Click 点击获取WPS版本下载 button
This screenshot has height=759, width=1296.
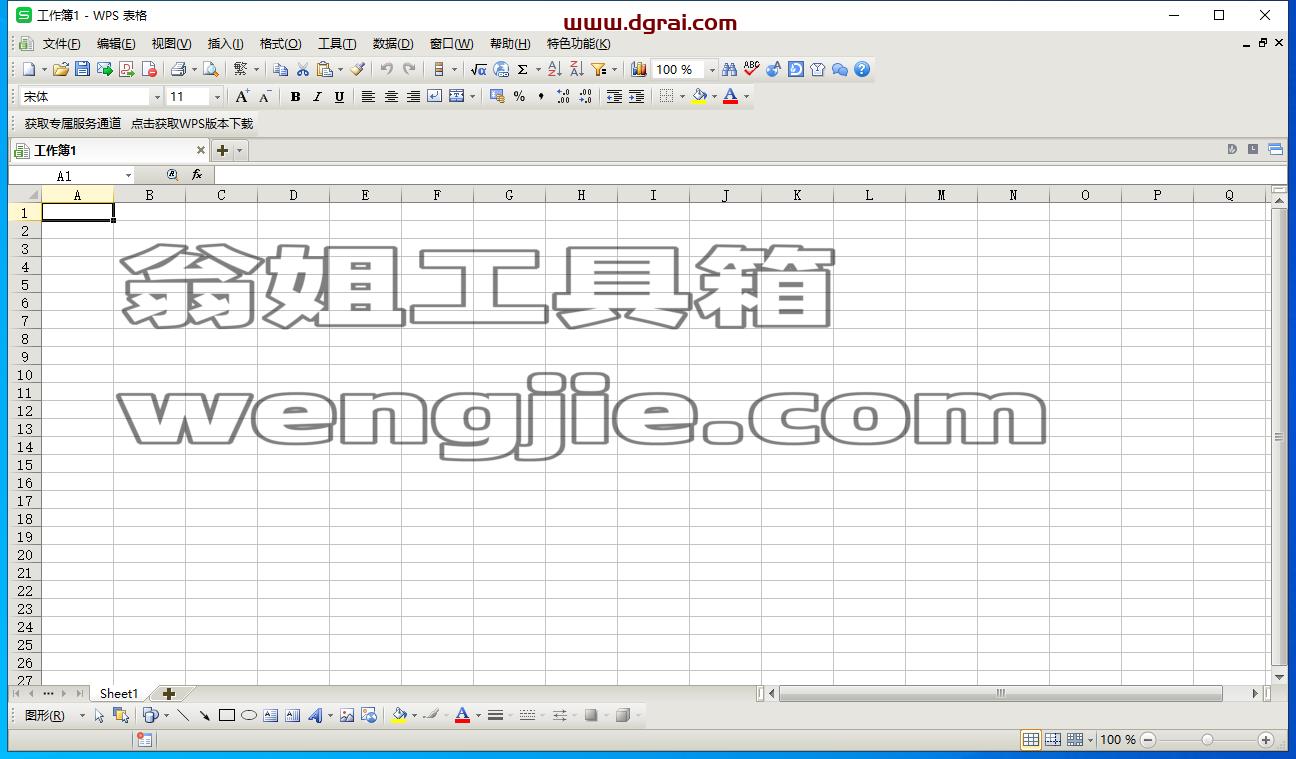[192, 123]
